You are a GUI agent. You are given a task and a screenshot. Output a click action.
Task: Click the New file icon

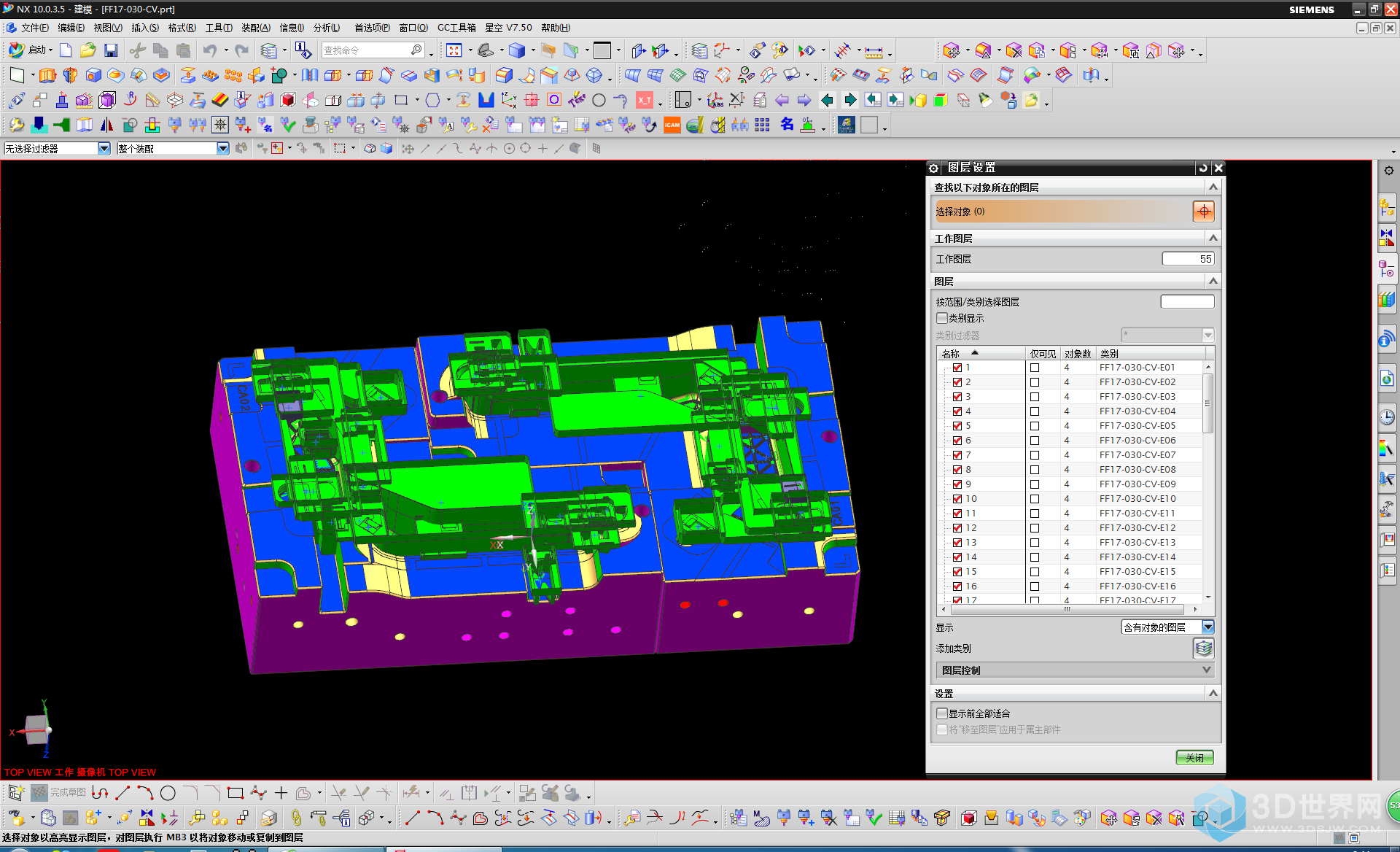click(66, 50)
